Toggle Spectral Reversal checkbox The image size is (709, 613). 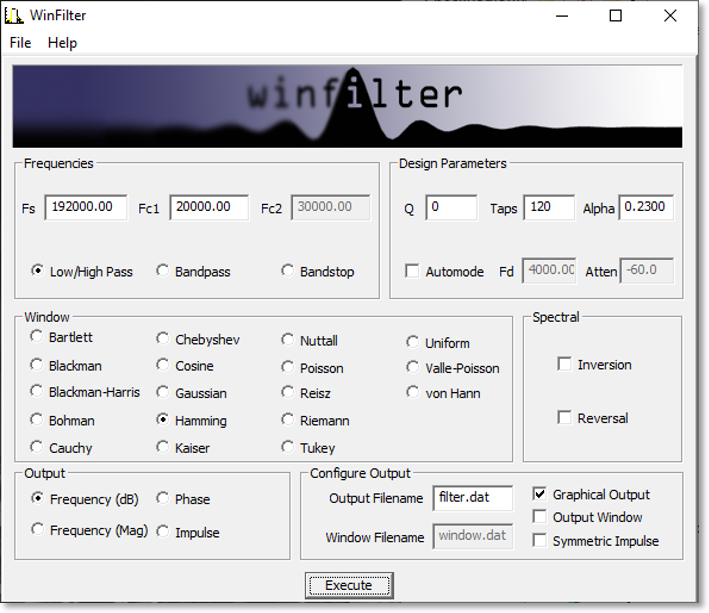(565, 418)
